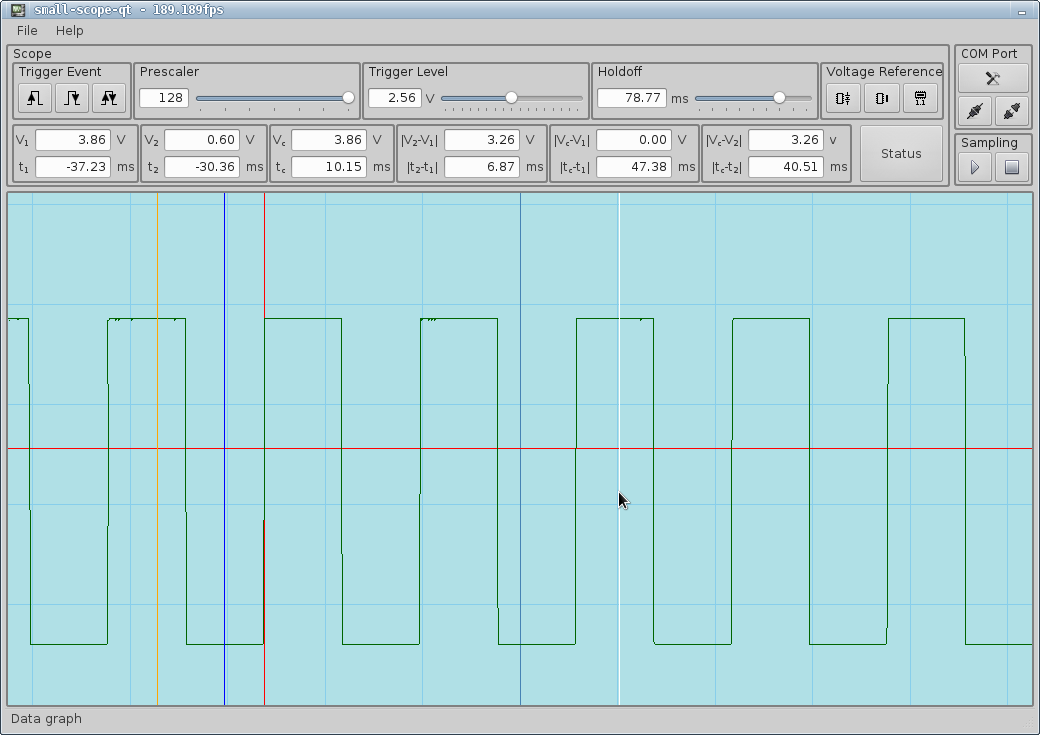Toggle rising edge trigger mode on

(34, 98)
